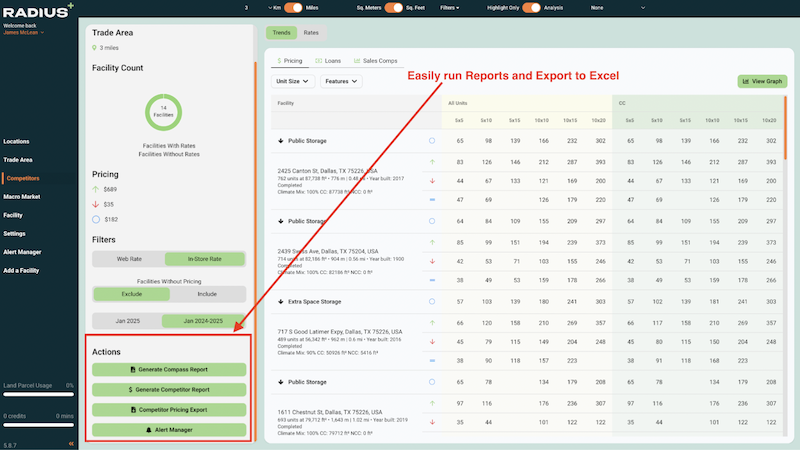Click the dollar icon on Pricing tab

click(x=279, y=61)
